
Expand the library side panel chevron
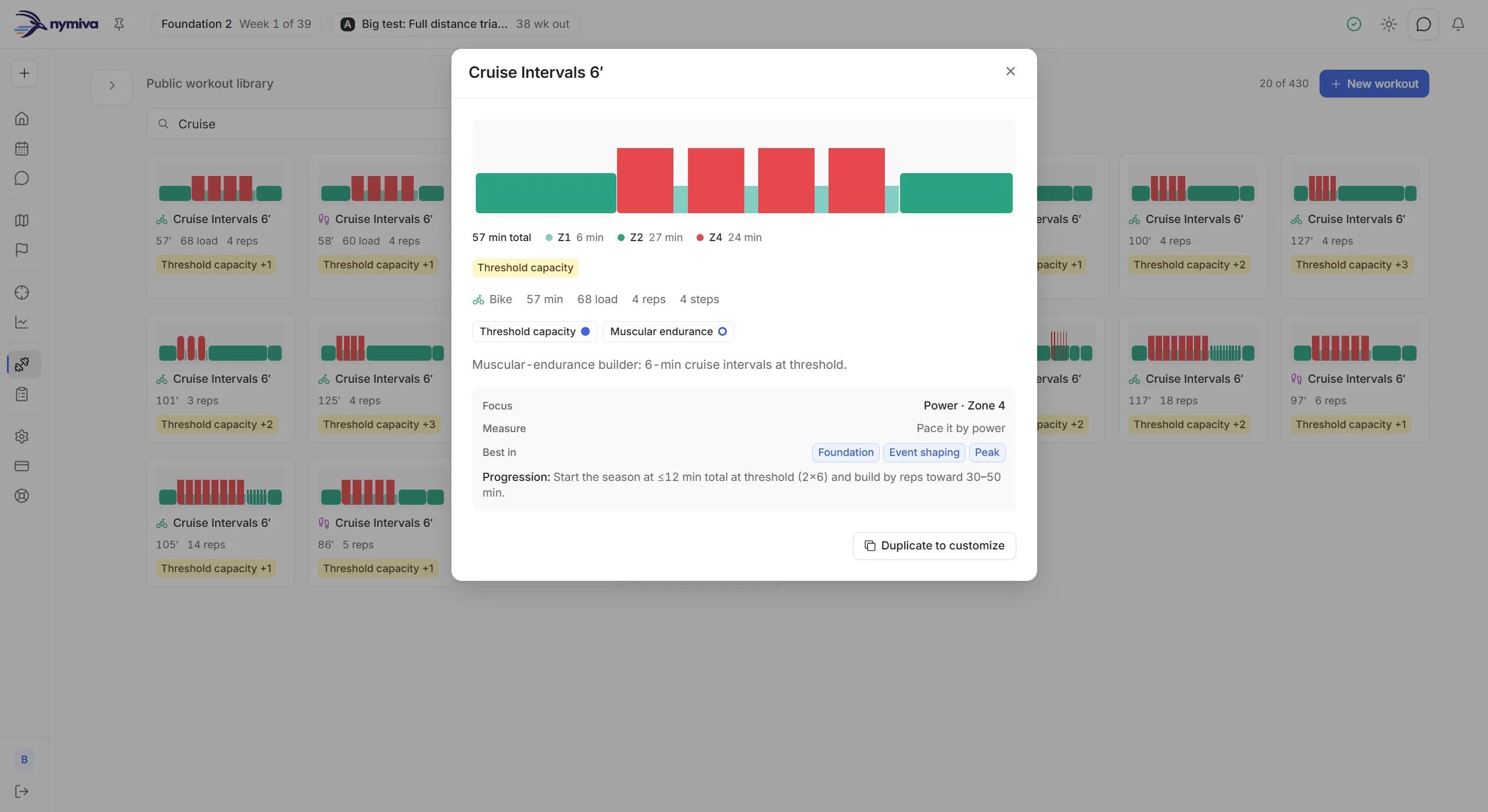112,85
